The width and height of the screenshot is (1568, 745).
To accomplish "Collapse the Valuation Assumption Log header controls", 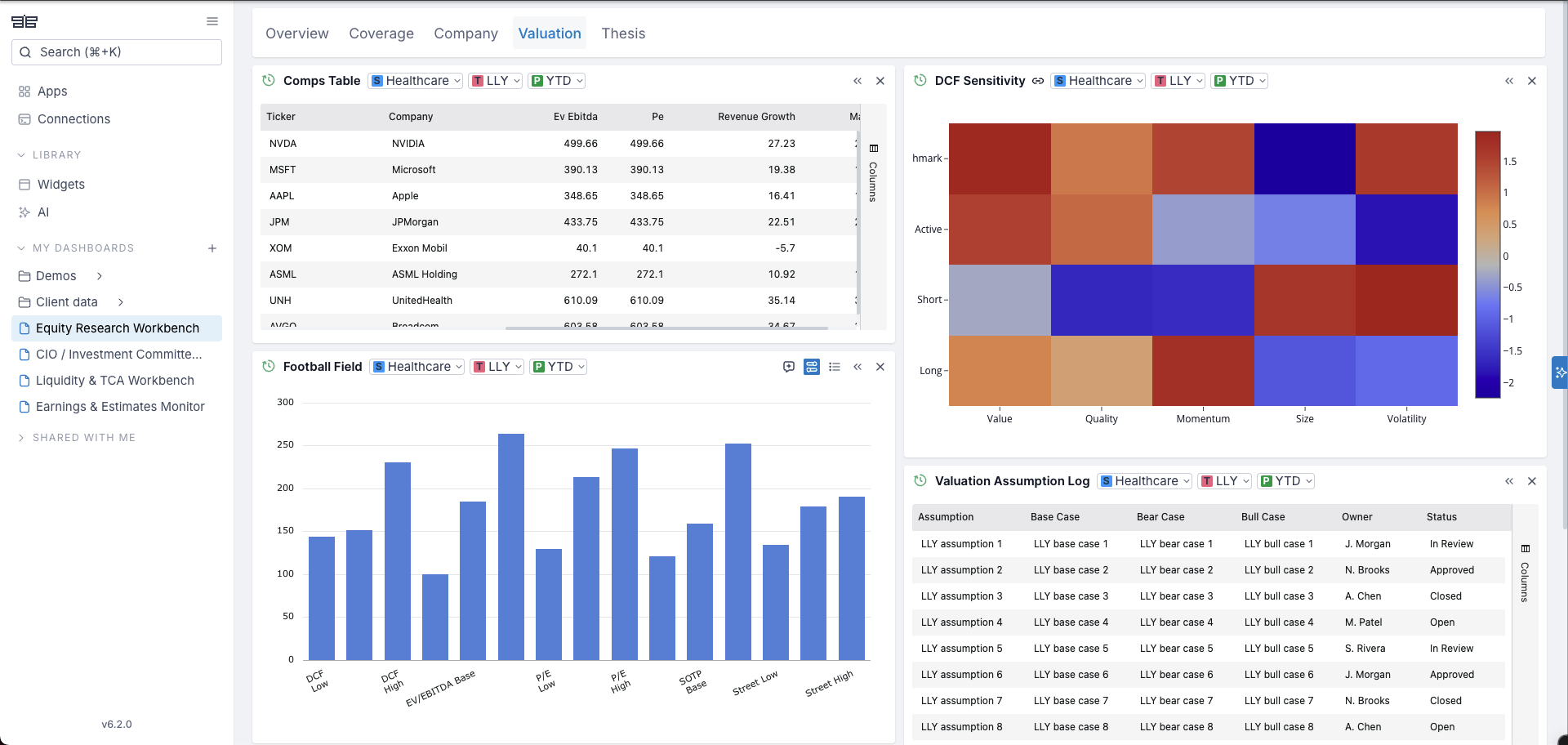I will click(1509, 481).
